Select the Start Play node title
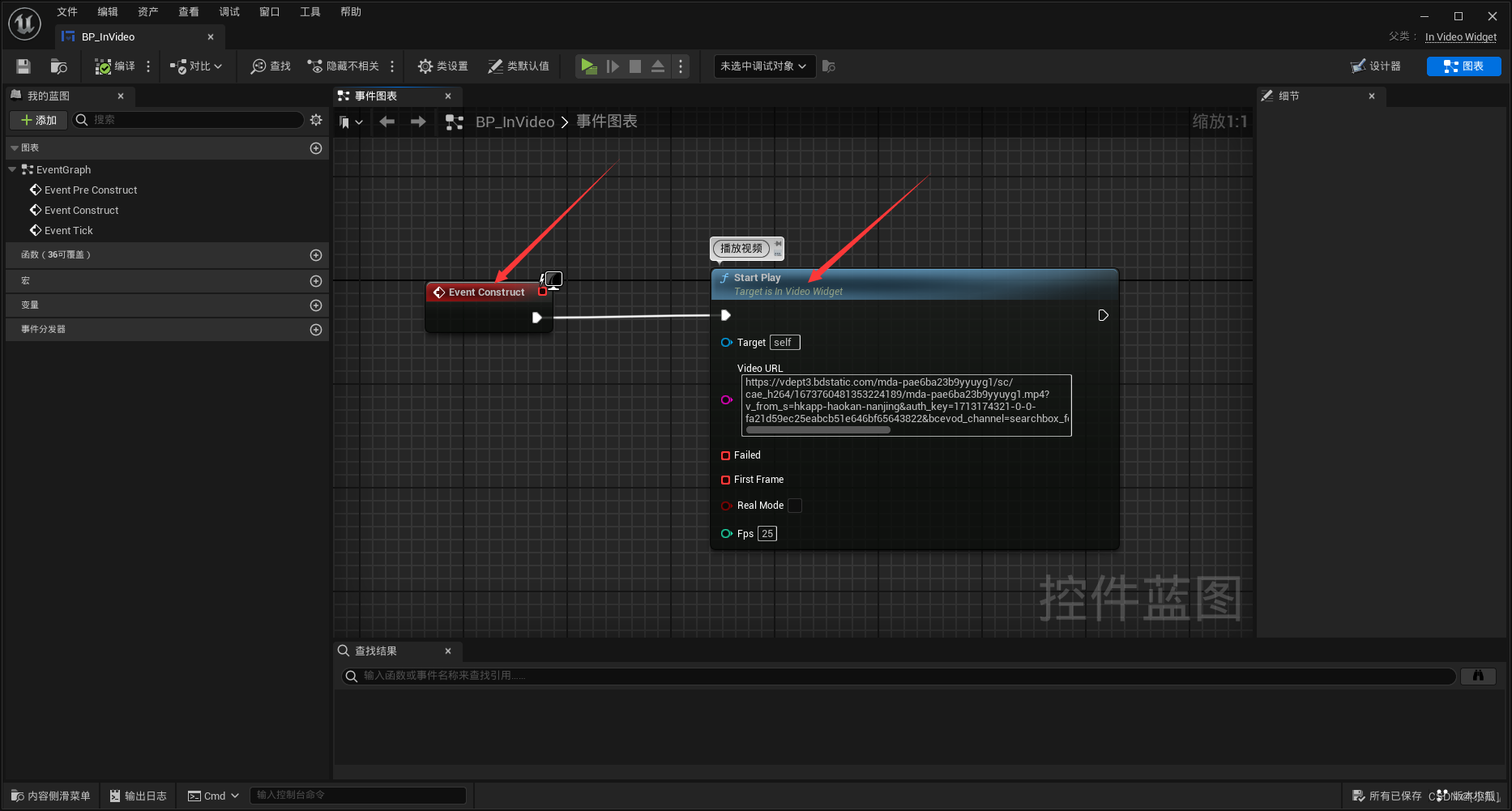Image resolution: width=1512 pixels, height=811 pixels. coord(758,277)
